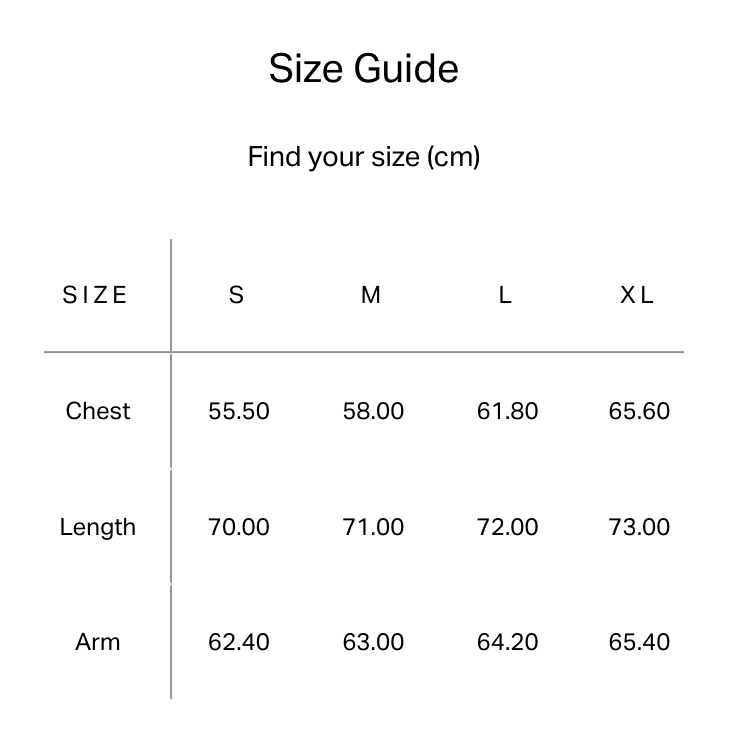Click the Length row label
The height and width of the screenshot is (734, 730).
coord(98,528)
